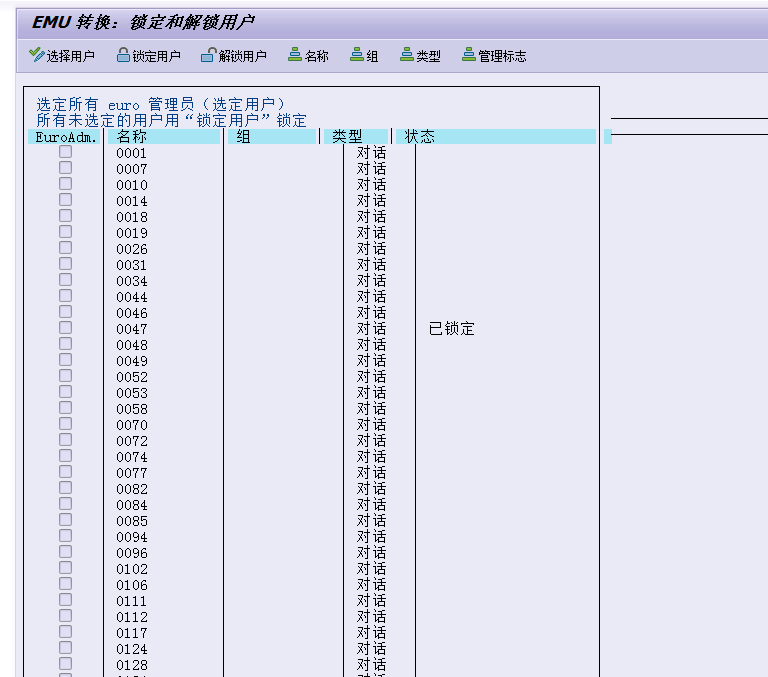Screen dimensions: 768x677
Task: Select user name 0128
Action: (132, 665)
